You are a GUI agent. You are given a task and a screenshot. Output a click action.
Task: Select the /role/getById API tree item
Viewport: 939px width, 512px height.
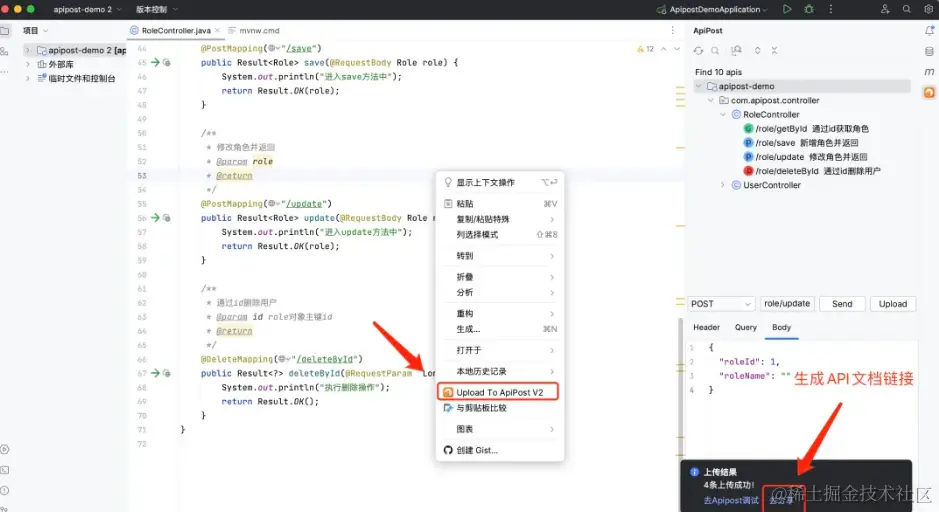point(806,129)
